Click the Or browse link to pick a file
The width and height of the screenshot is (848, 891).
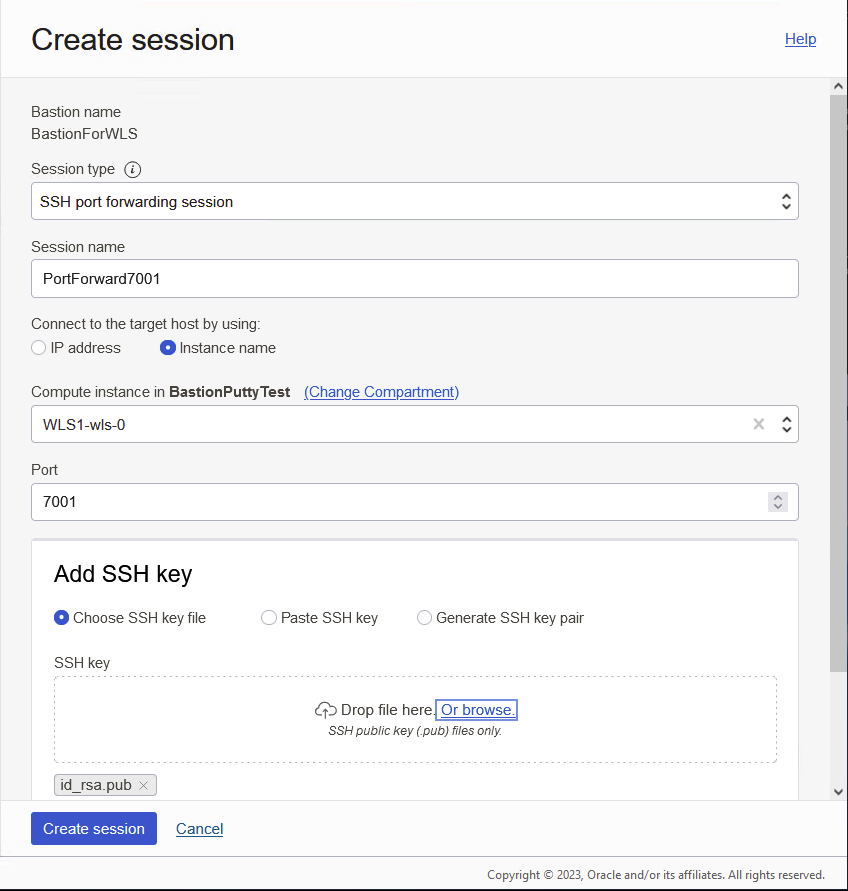point(476,709)
